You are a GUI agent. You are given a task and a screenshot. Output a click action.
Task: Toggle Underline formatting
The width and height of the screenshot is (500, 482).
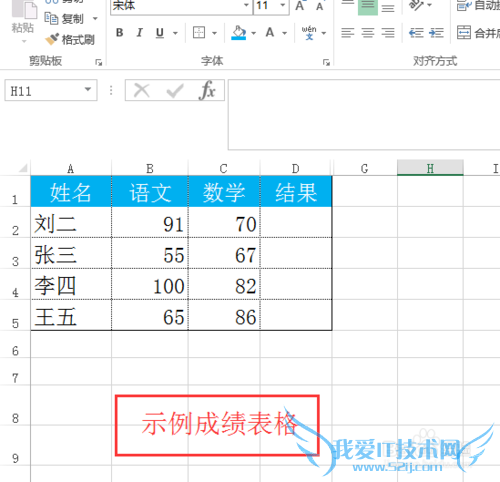coord(160,33)
